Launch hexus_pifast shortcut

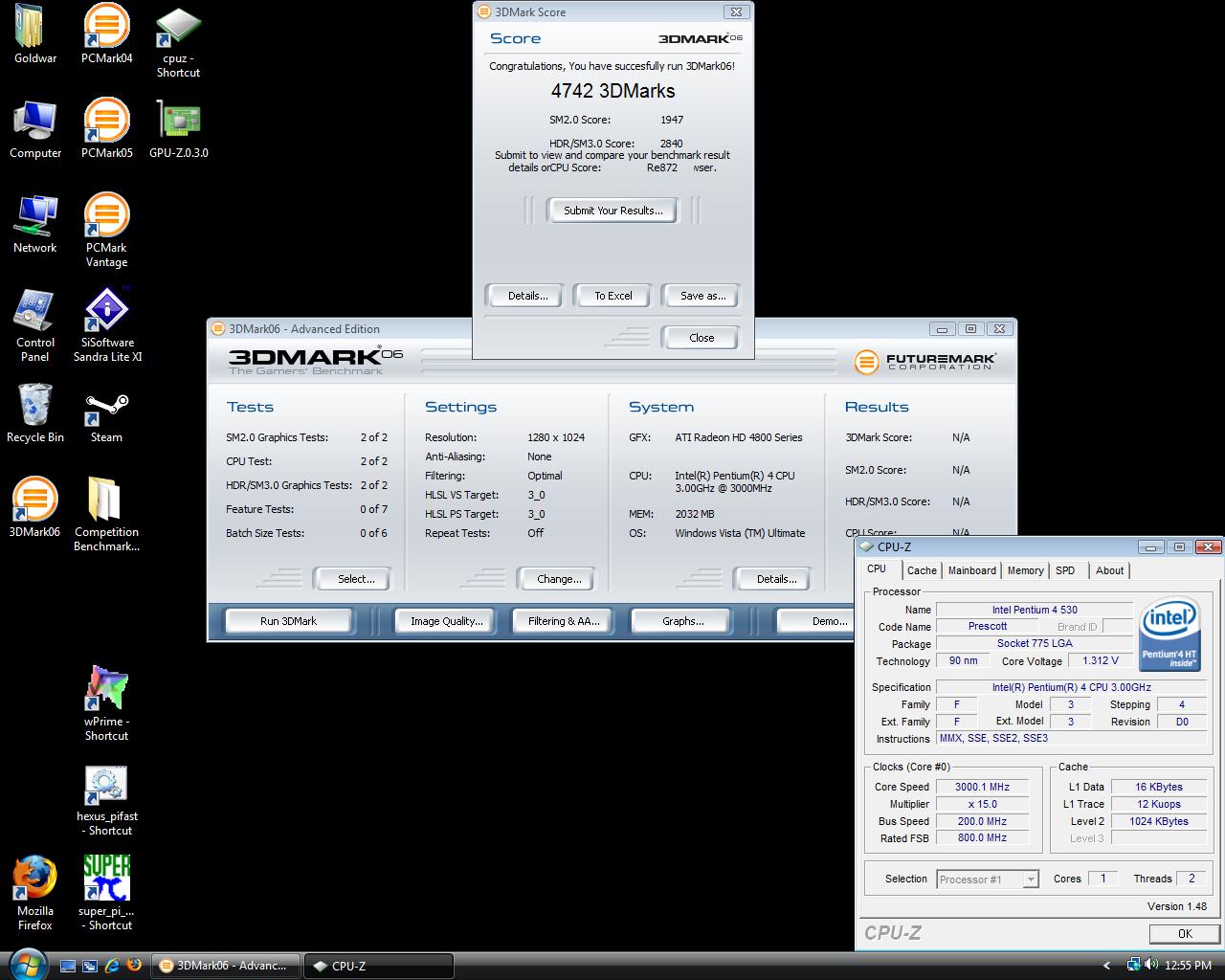click(x=106, y=798)
